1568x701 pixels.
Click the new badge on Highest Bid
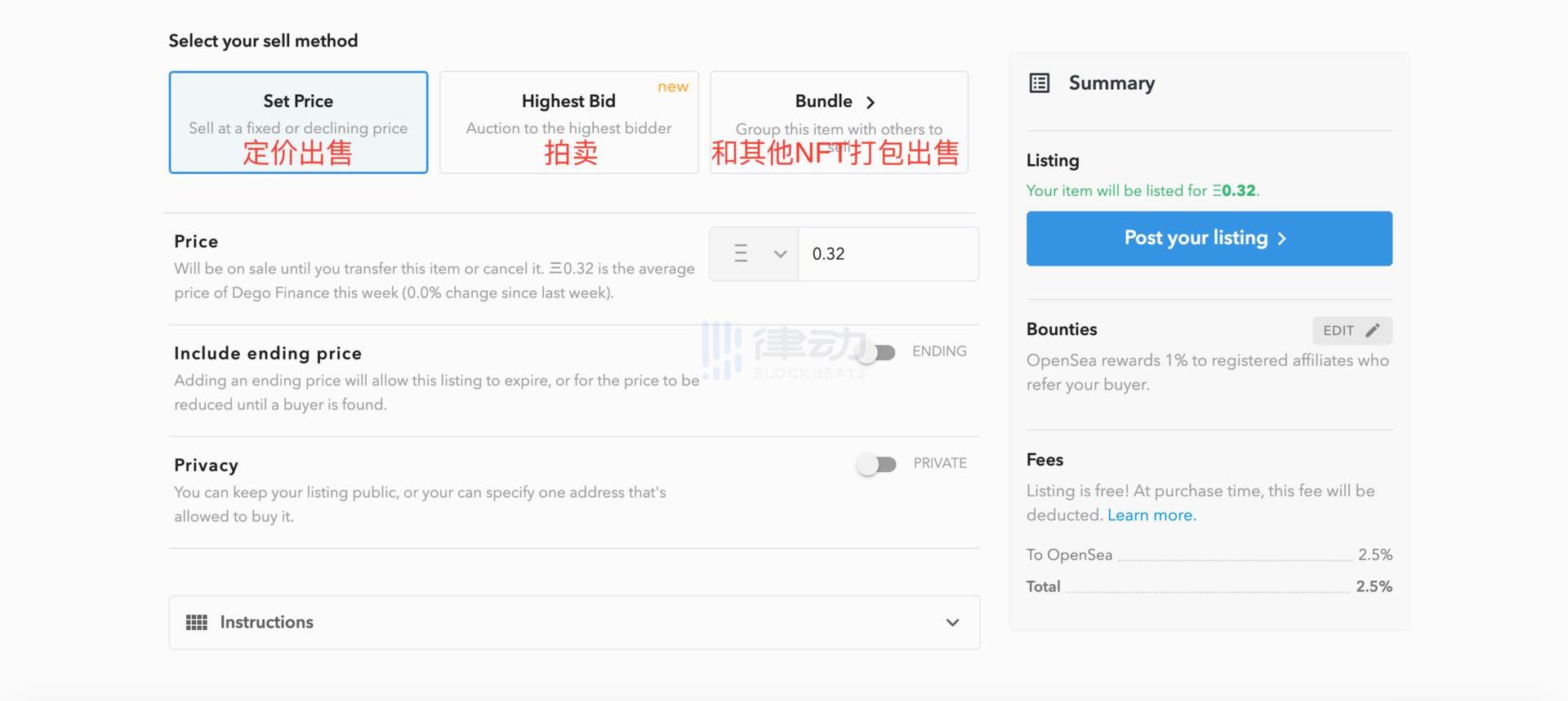(673, 87)
